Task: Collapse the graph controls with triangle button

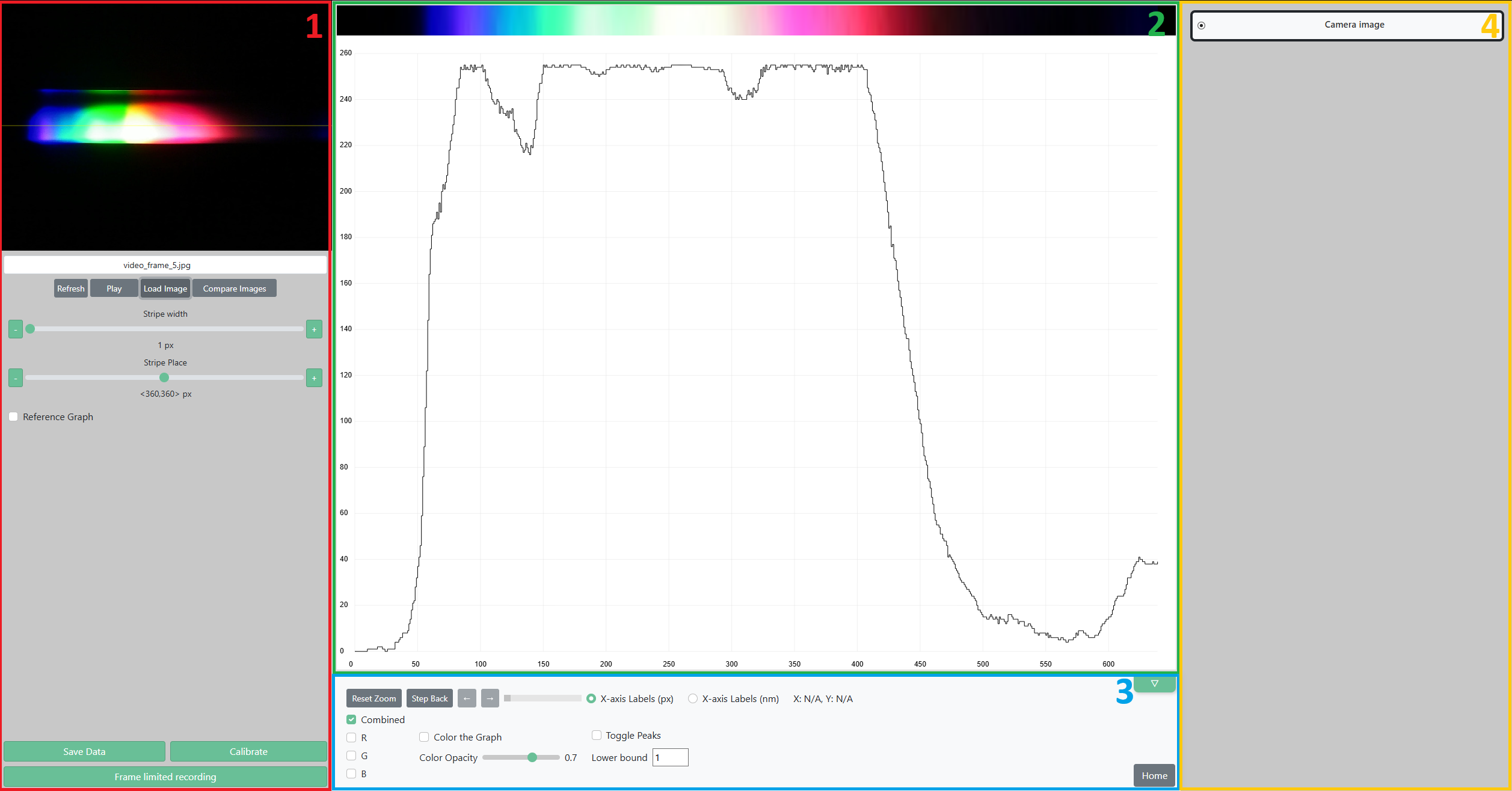Action: coord(1154,684)
